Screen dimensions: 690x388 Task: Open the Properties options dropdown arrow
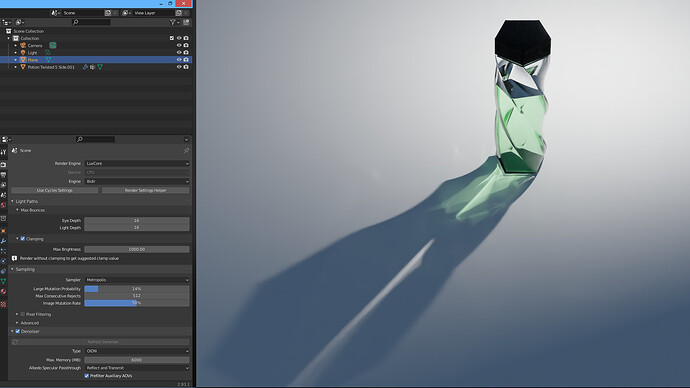[187, 139]
